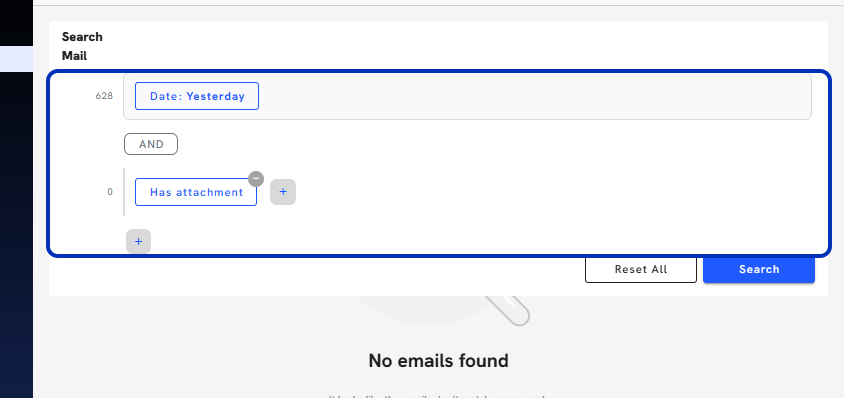844x398 pixels.
Task: Click Reset All to clear filters
Action: click(x=641, y=269)
